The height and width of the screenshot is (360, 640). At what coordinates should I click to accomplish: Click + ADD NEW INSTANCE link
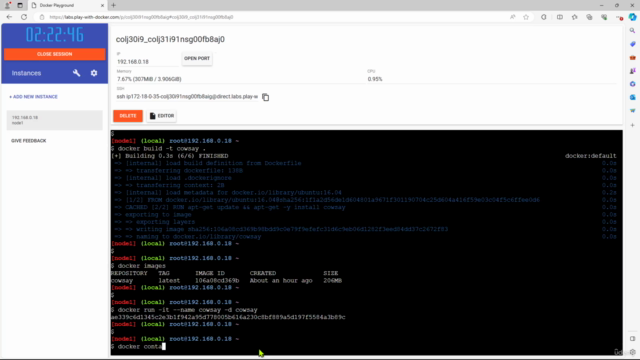tap(33, 97)
